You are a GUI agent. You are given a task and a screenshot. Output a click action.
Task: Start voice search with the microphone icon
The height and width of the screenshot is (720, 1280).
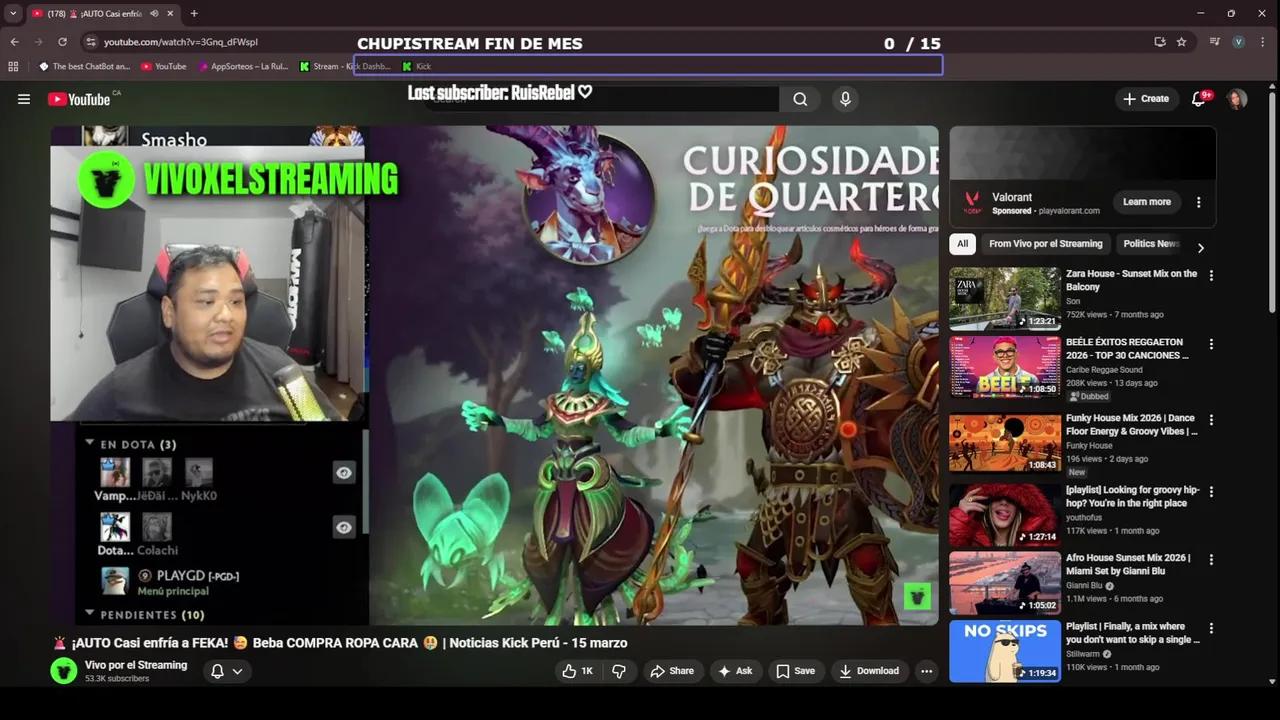click(x=845, y=98)
